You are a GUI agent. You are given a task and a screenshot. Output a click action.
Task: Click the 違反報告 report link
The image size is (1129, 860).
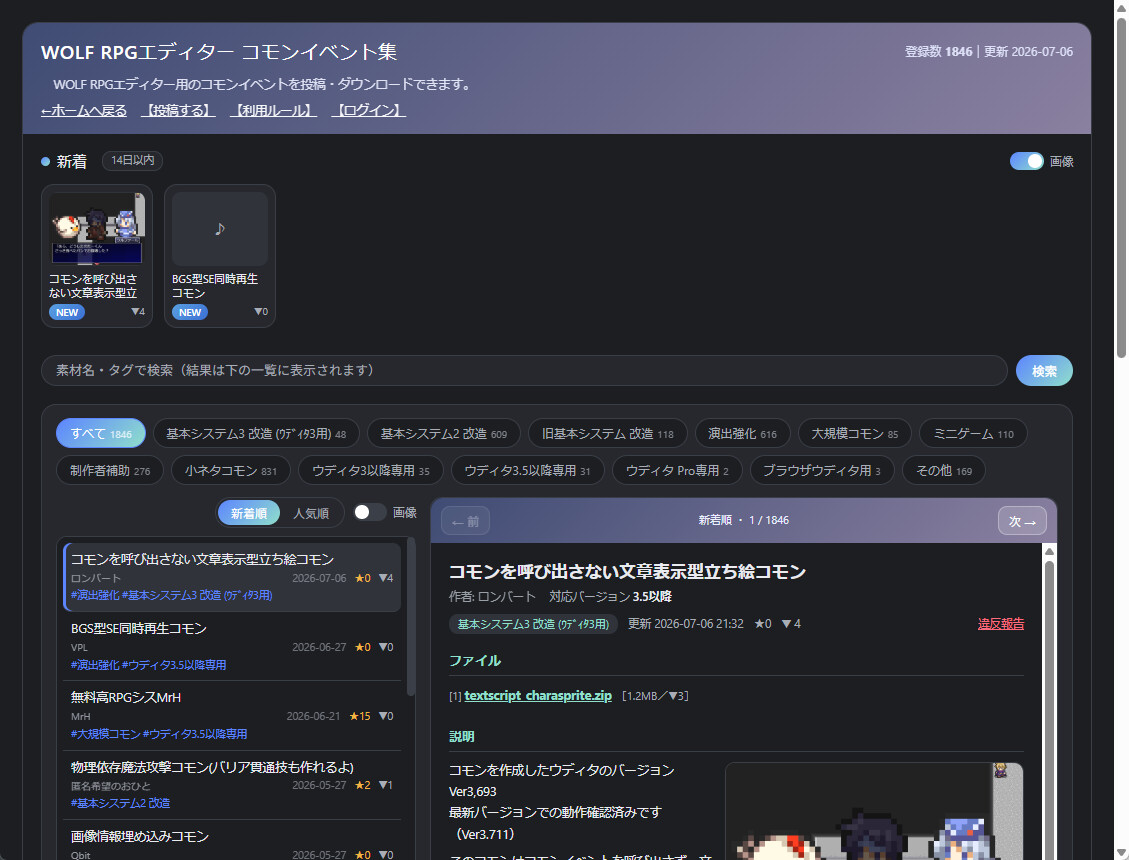click(x=1001, y=624)
